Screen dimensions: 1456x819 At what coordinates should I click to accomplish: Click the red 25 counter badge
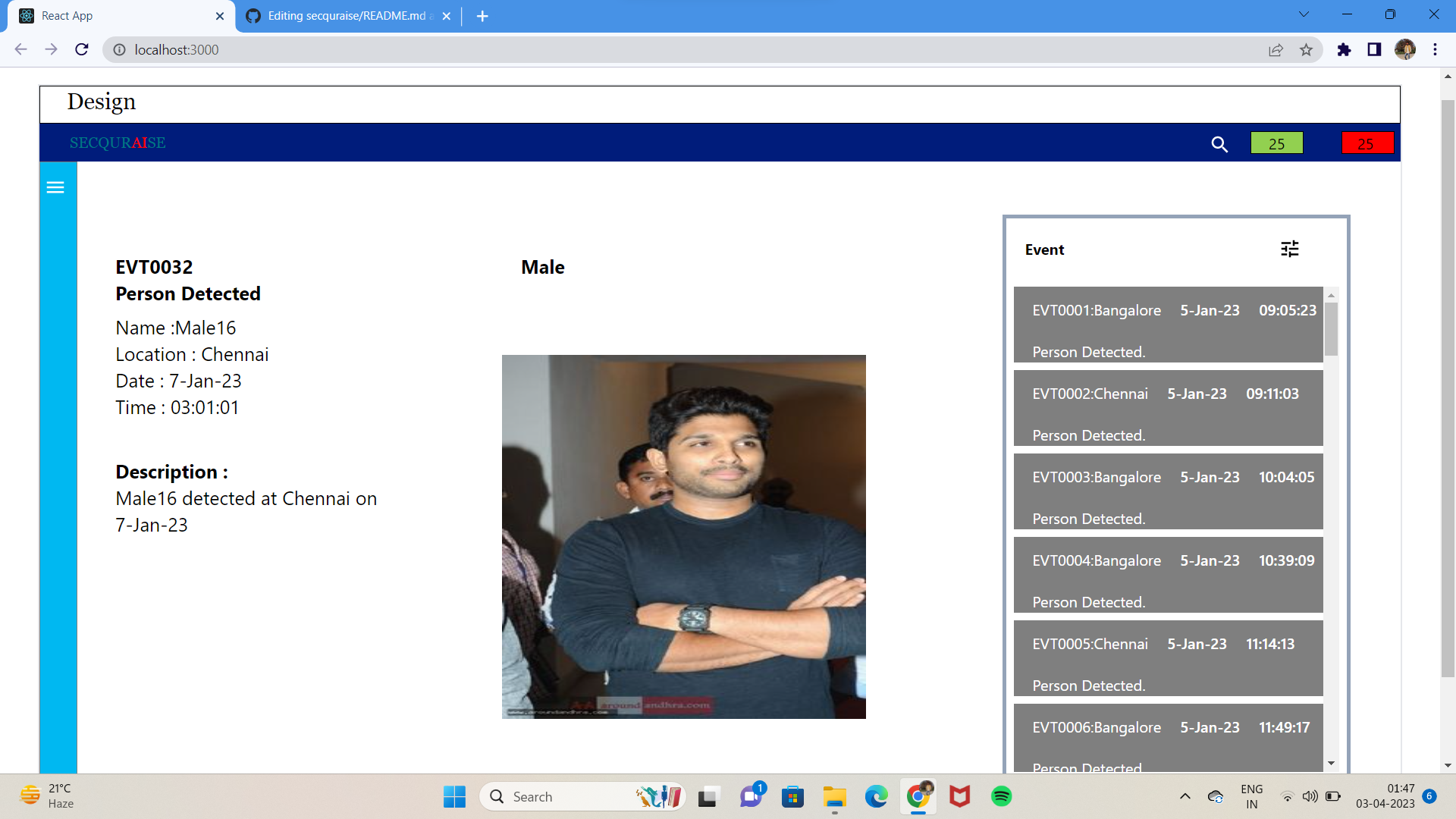pos(1367,143)
